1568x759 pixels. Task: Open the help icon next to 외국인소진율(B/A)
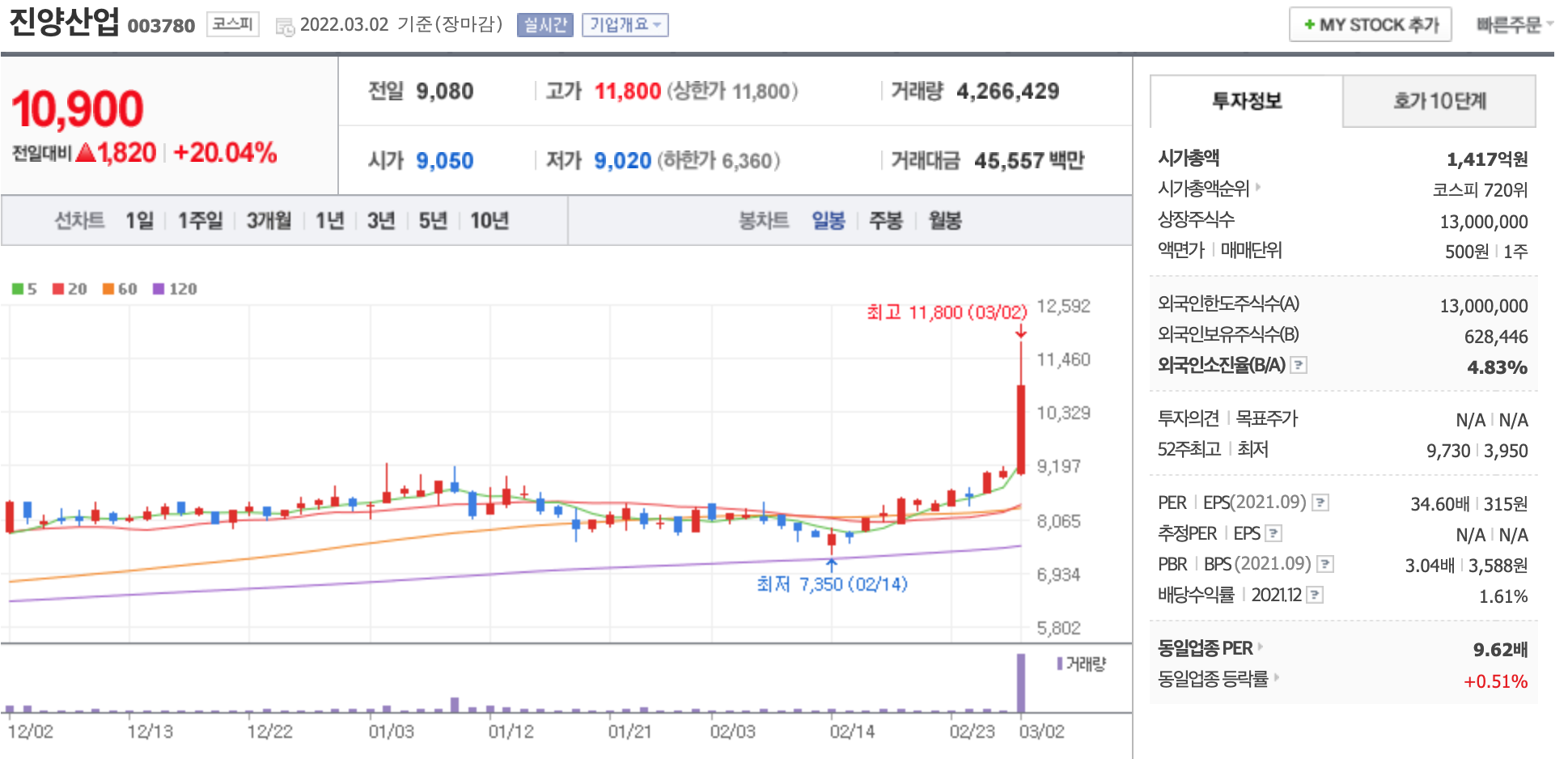tap(1299, 365)
